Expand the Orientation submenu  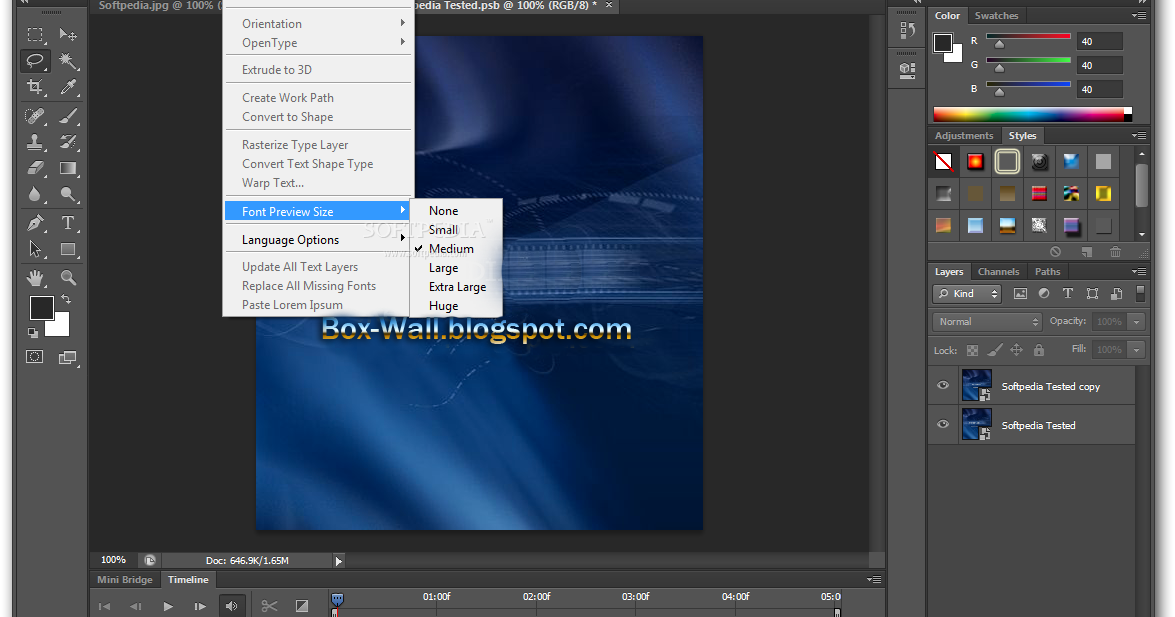(x=319, y=23)
